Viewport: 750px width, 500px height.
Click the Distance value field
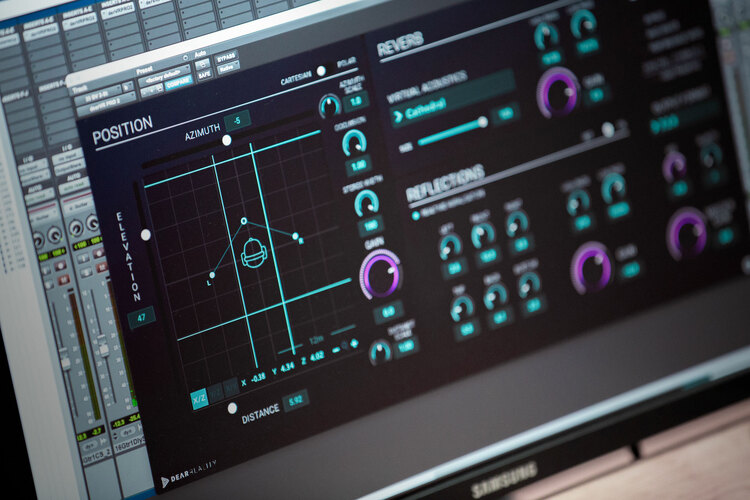pos(295,400)
